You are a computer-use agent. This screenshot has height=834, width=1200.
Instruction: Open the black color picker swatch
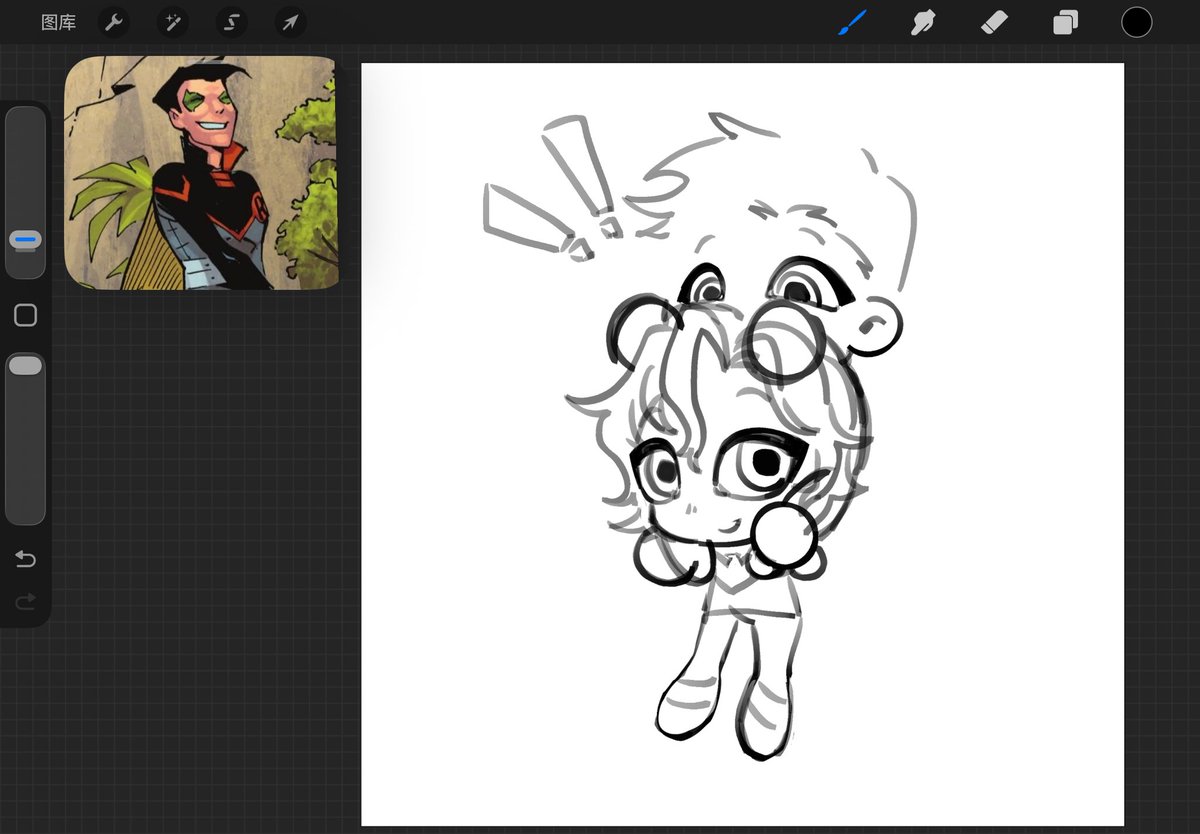[x=1136, y=22]
